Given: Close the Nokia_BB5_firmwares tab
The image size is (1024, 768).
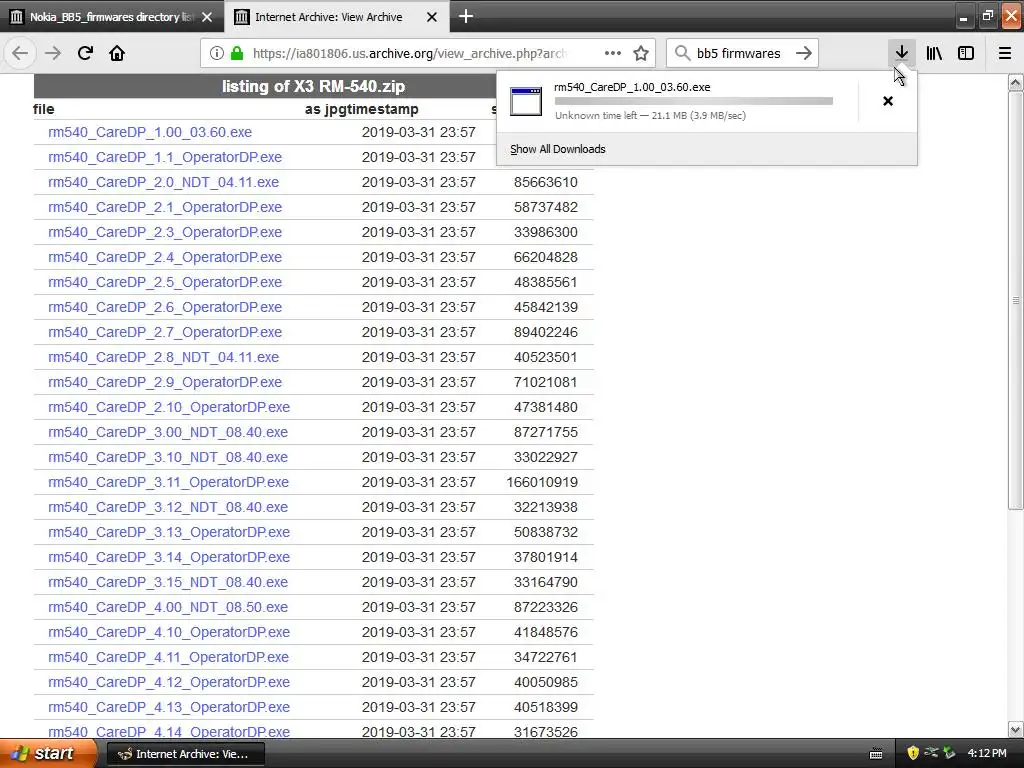Looking at the screenshot, I should (x=207, y=17).
